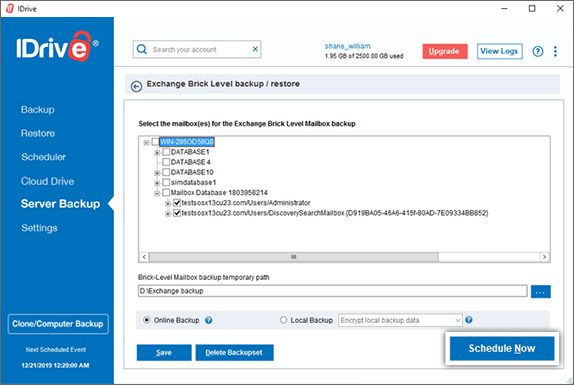Open the help icon next to Online Backup
Screen dimensions: 574x385
click(x=208, y=320)
